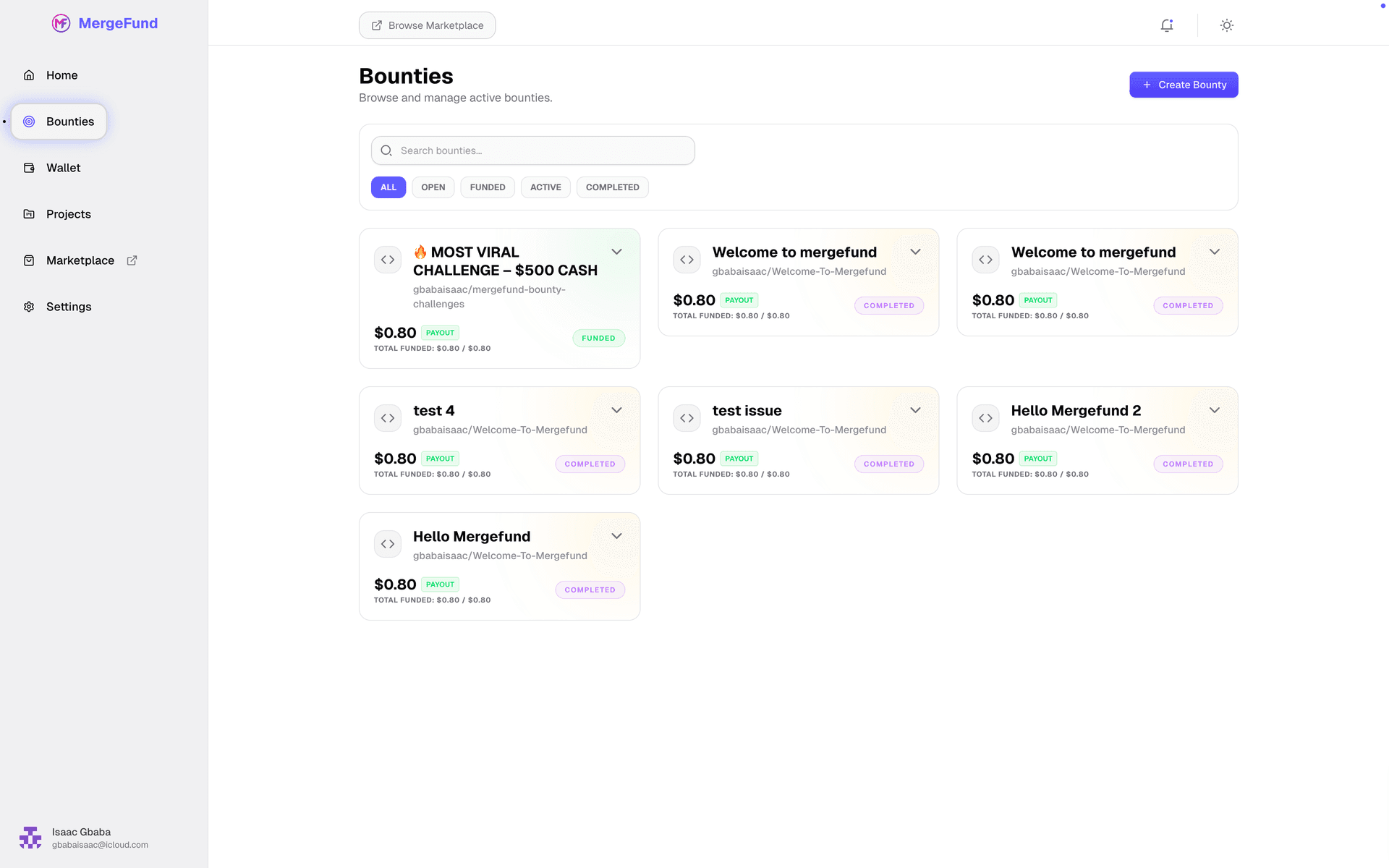Click the FUNDED status badge on the challenge card
The width and height of the screenshot is (1389, 868).
pos(598,338)
